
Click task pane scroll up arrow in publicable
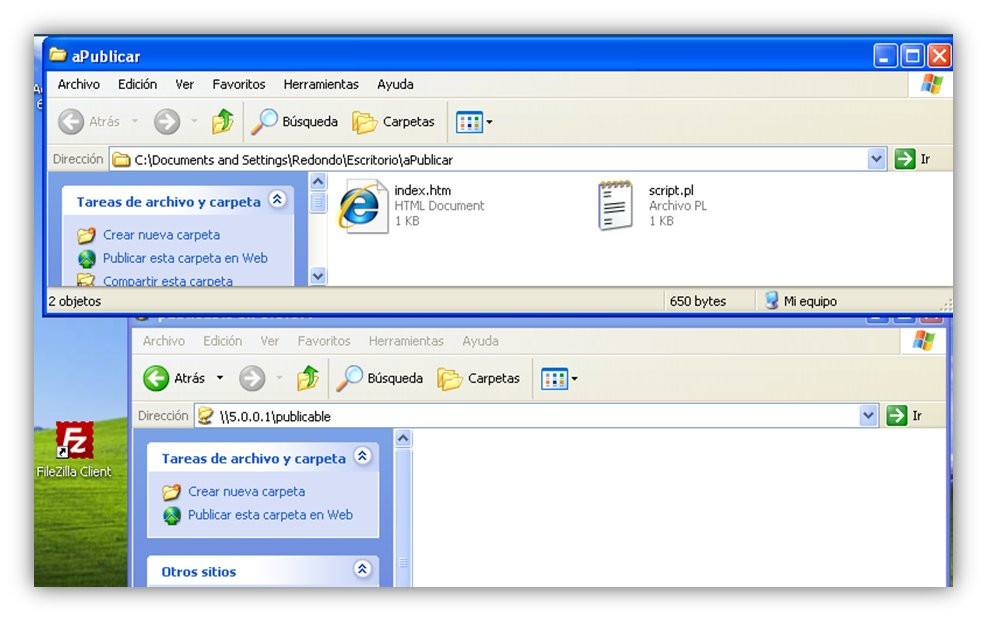click(x=403, y=439)
